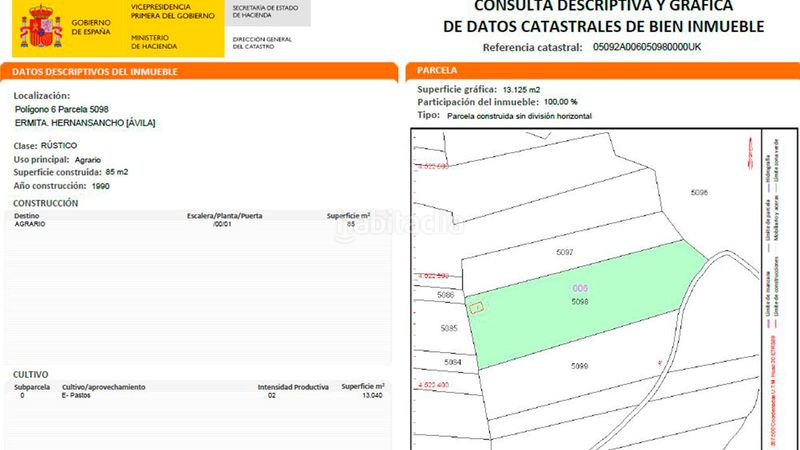Click '/00/01' staircase/floor/door cell
Viewport: 800px width, 450px height.
(222, 224)
